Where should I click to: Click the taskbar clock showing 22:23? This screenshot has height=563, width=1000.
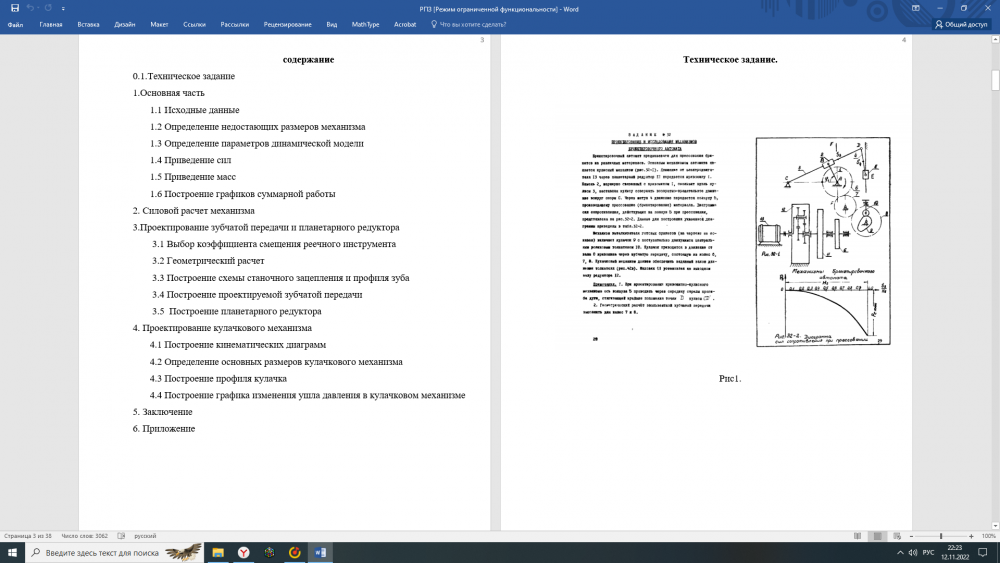955,552
